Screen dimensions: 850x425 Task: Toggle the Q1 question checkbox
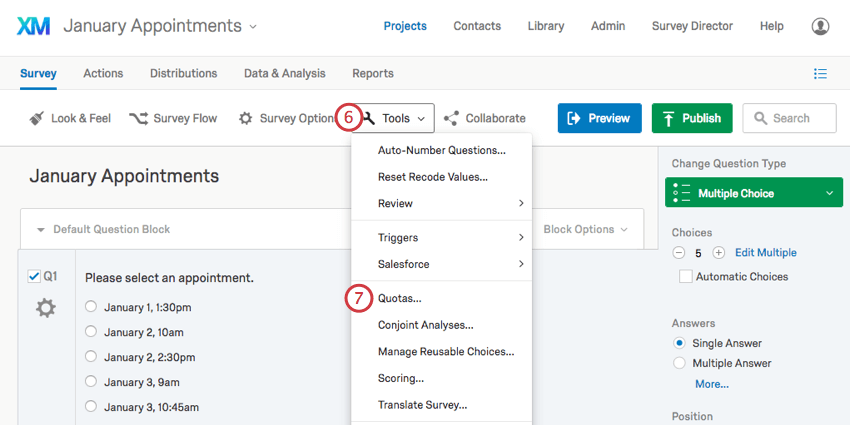tap(34, 276)
